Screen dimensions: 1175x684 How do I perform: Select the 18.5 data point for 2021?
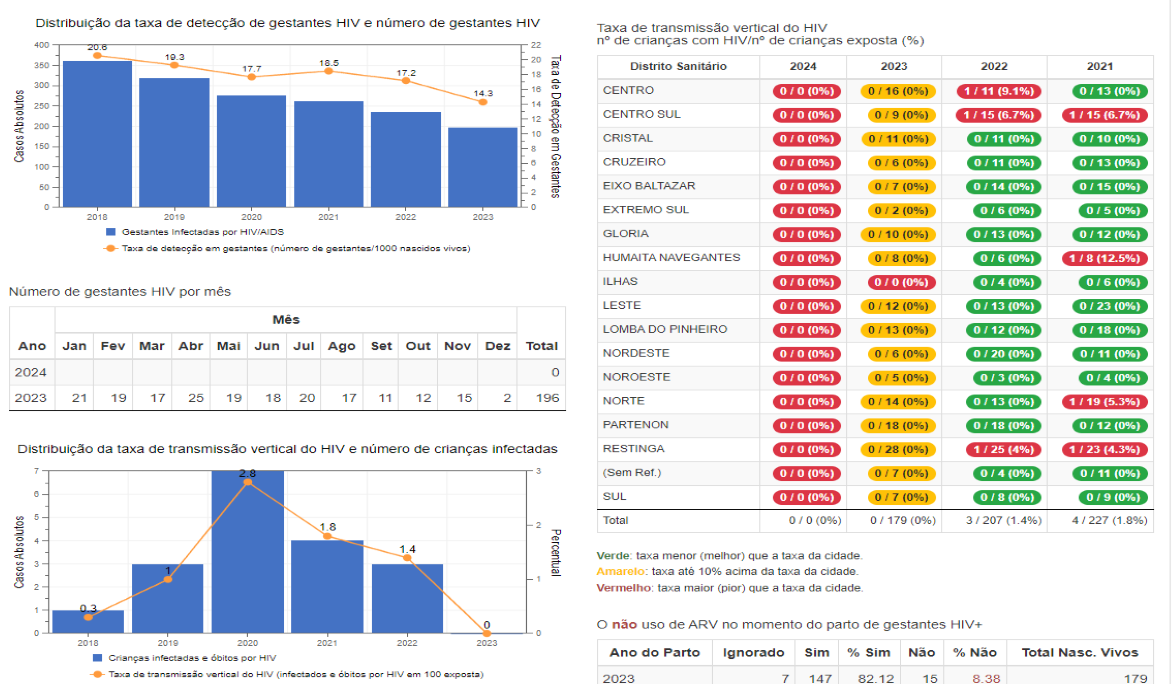coord(328,71)
